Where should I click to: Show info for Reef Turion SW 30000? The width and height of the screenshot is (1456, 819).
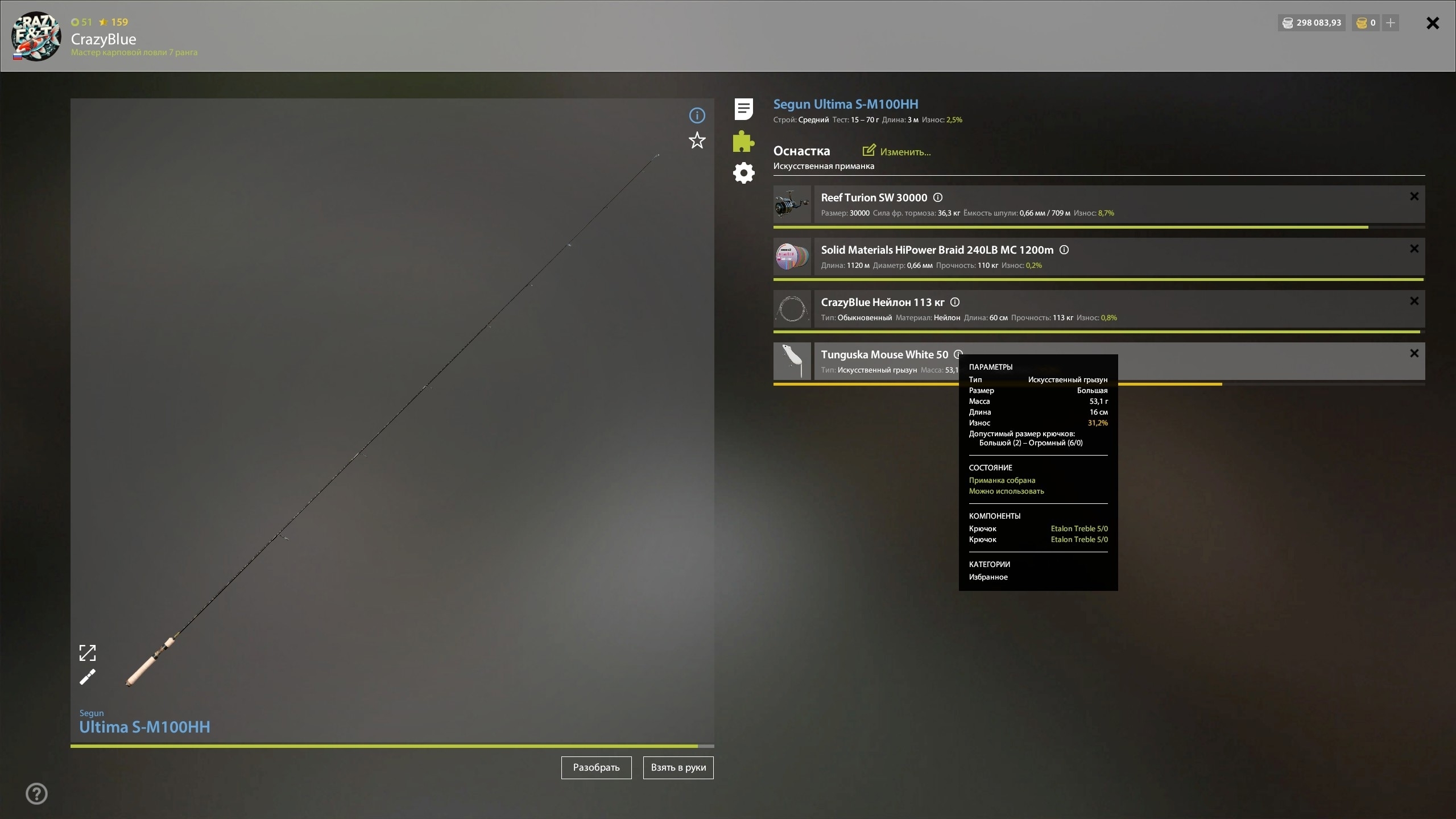point(938,197)
